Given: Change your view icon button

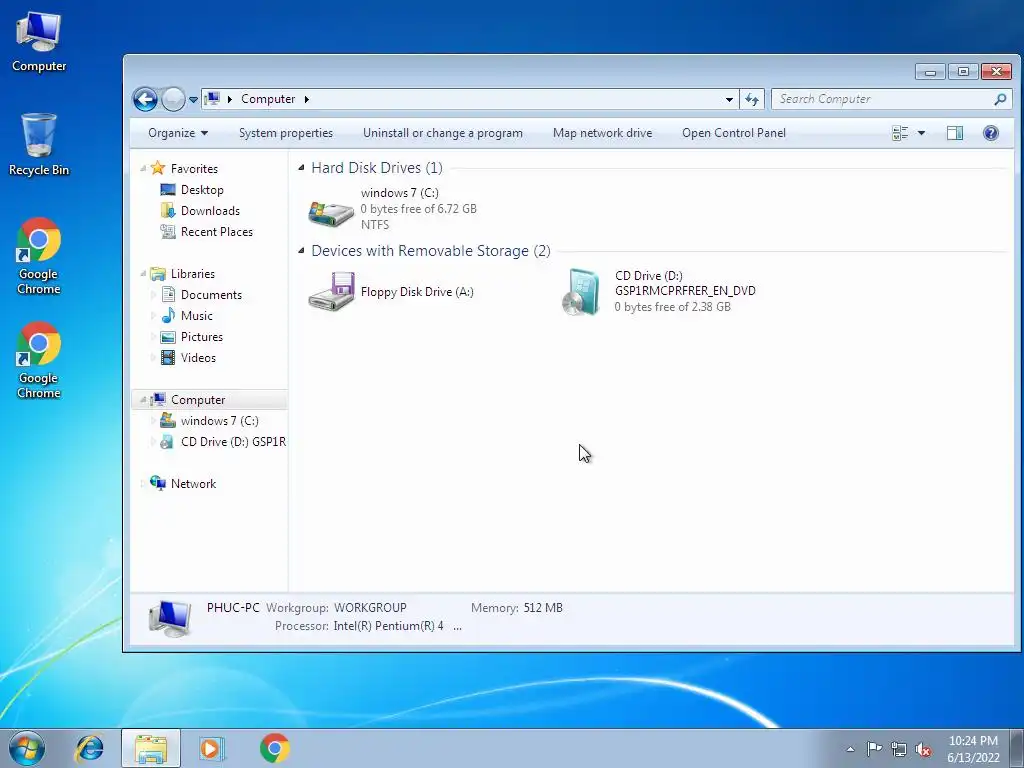Looking at the screenshot, I should 900,133.
